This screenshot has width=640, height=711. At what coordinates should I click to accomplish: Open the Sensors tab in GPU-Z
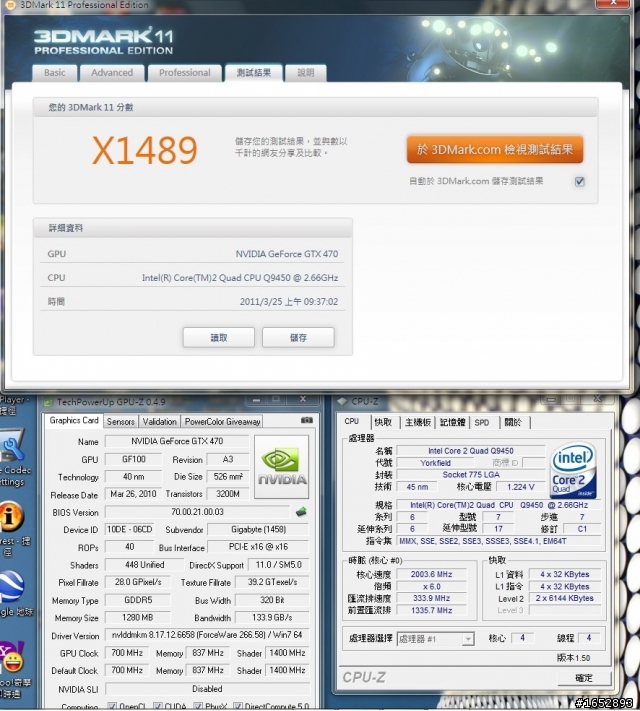coord(121,422)
